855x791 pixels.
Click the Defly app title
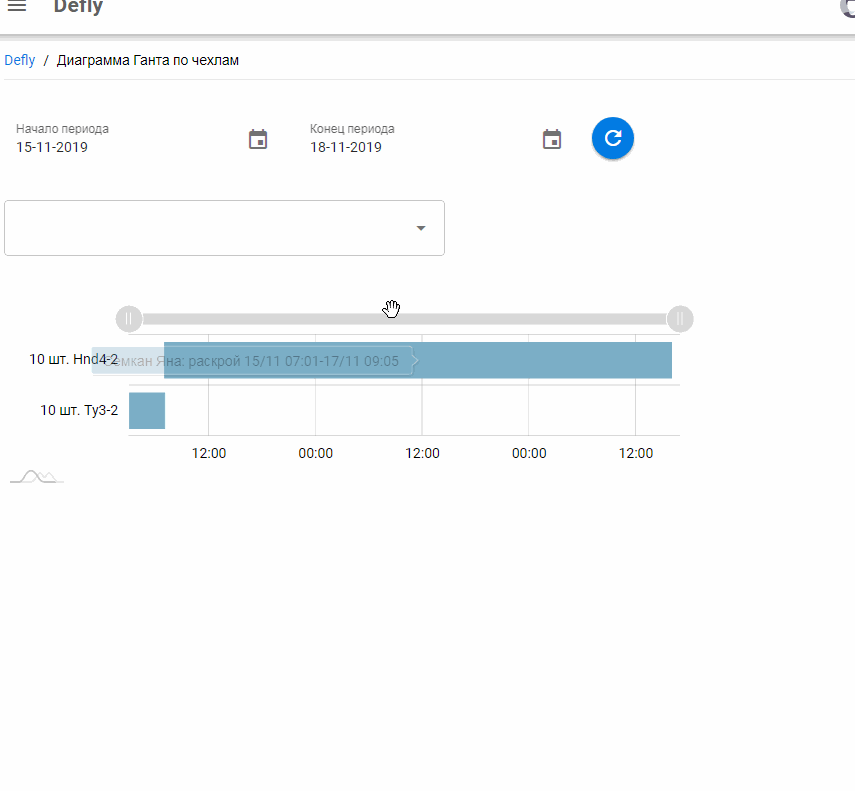(x=78, y=7)
